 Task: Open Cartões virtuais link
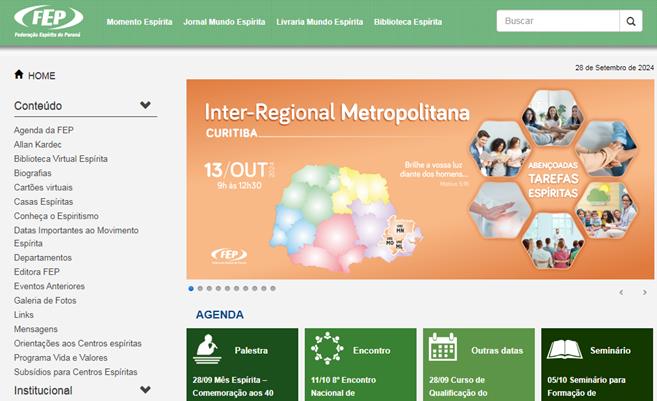point(43,187)
